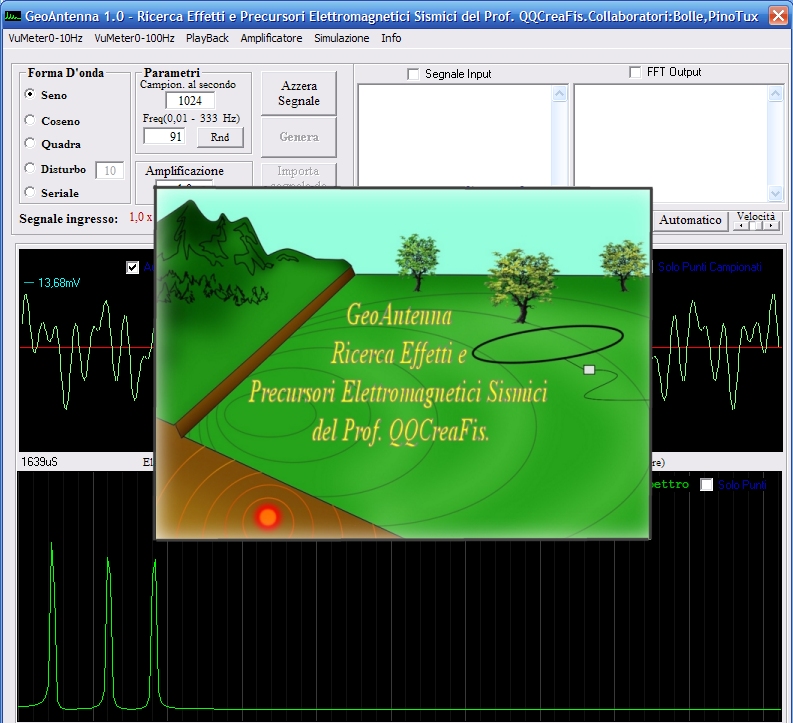
Task: Select the Disturbo waveform radio button
Action: [x=30, y=168]
